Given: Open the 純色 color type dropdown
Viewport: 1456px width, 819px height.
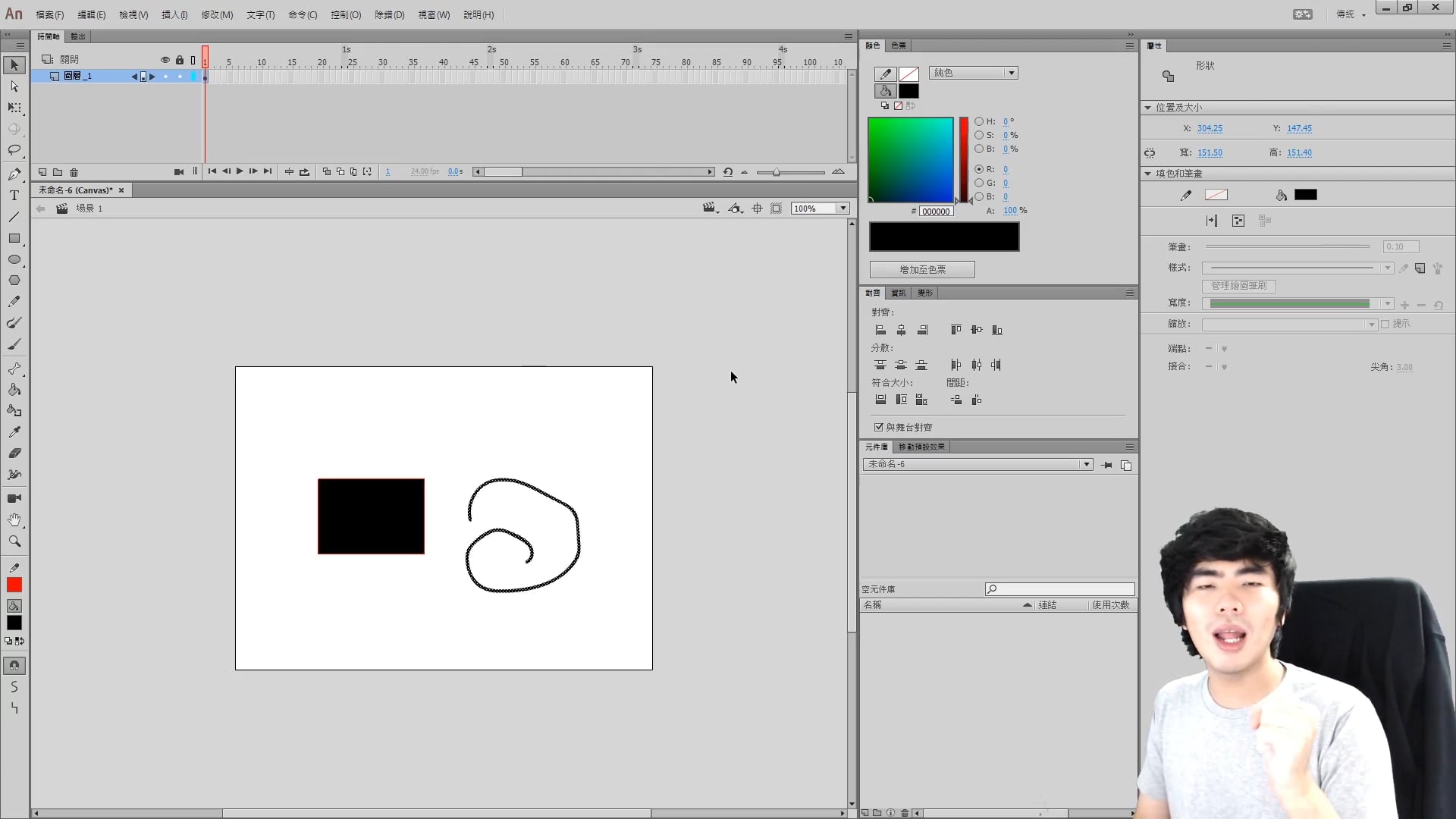Looking at the screenshot, I should tap(973, 73).
